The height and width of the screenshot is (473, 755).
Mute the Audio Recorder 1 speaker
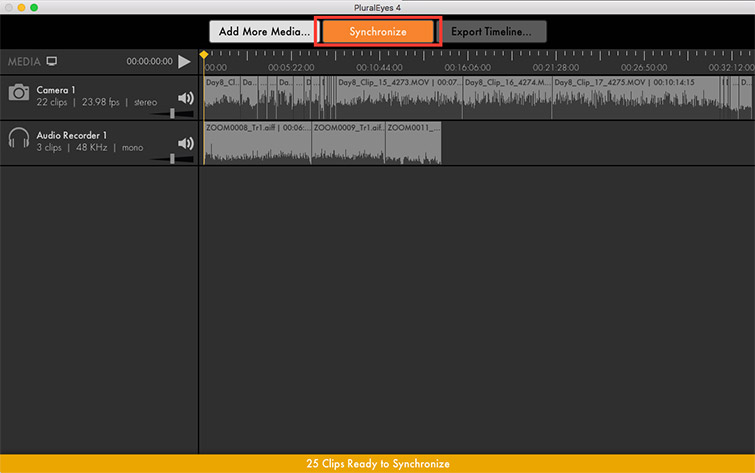[185, 143]
